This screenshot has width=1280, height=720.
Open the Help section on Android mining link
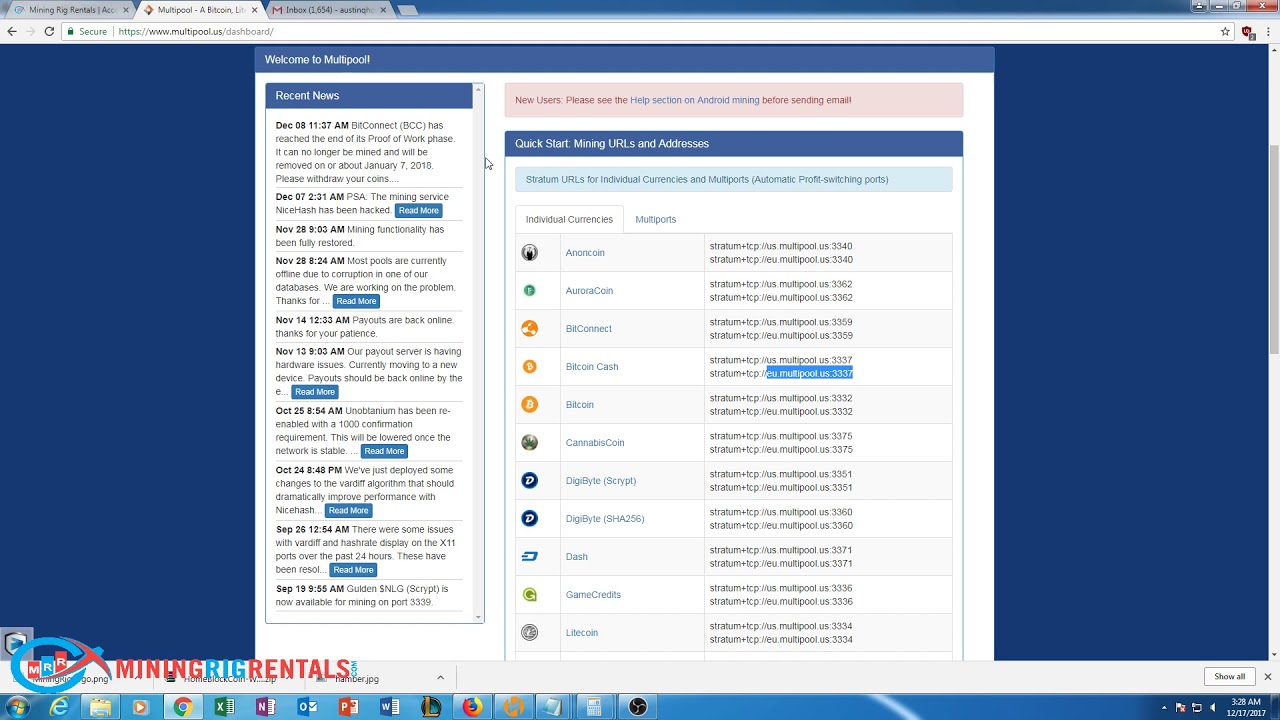click(x=695, y=100)
